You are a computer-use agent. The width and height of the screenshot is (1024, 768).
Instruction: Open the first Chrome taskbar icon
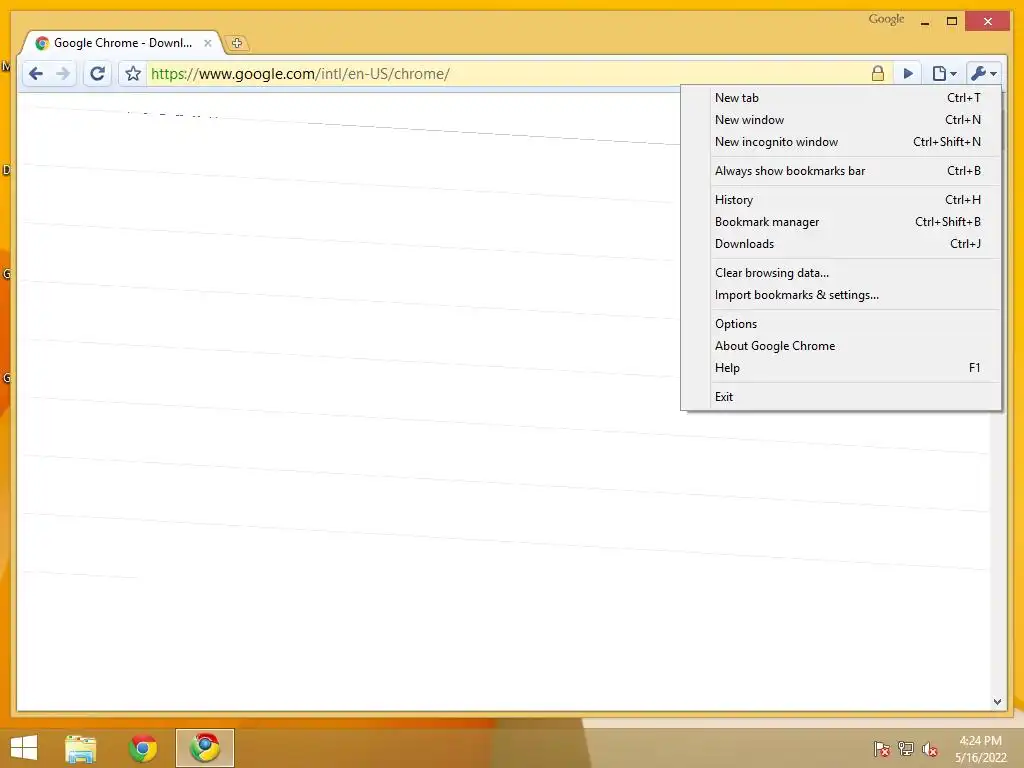pyautogui.click(x=143, y=748)
